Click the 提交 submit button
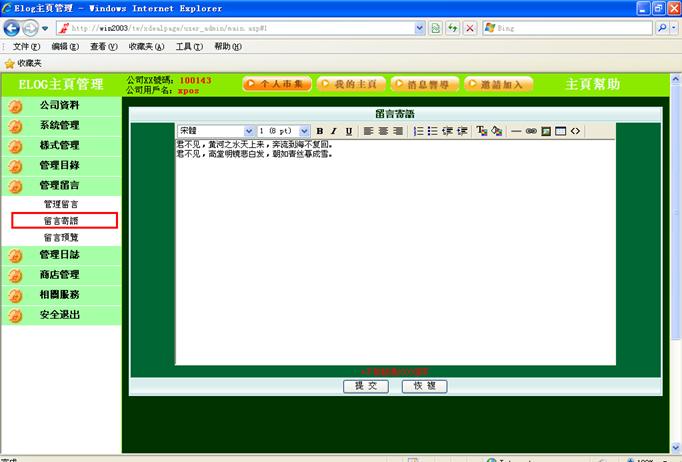Screen dimensions: 682x462 (x=365, y=386)
